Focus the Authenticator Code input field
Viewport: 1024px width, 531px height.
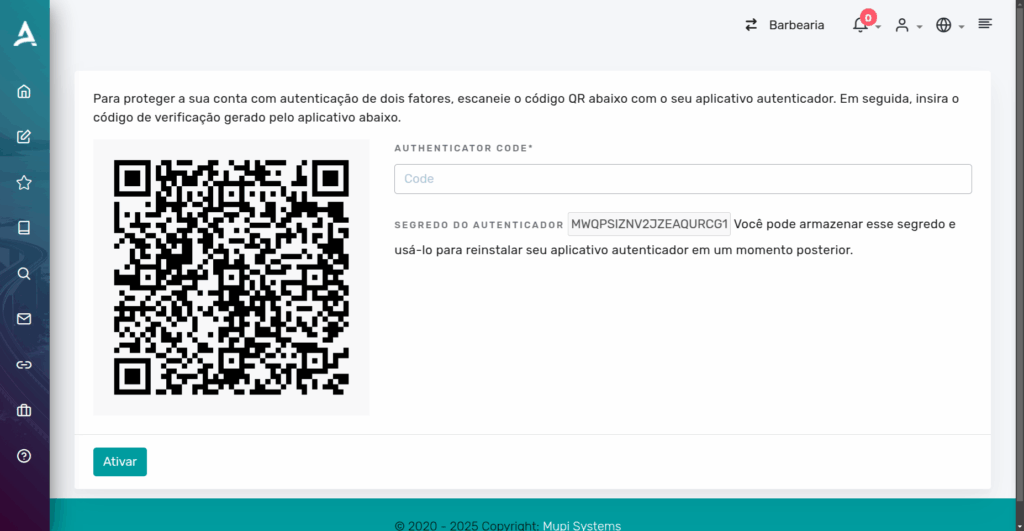pos(682,179)
